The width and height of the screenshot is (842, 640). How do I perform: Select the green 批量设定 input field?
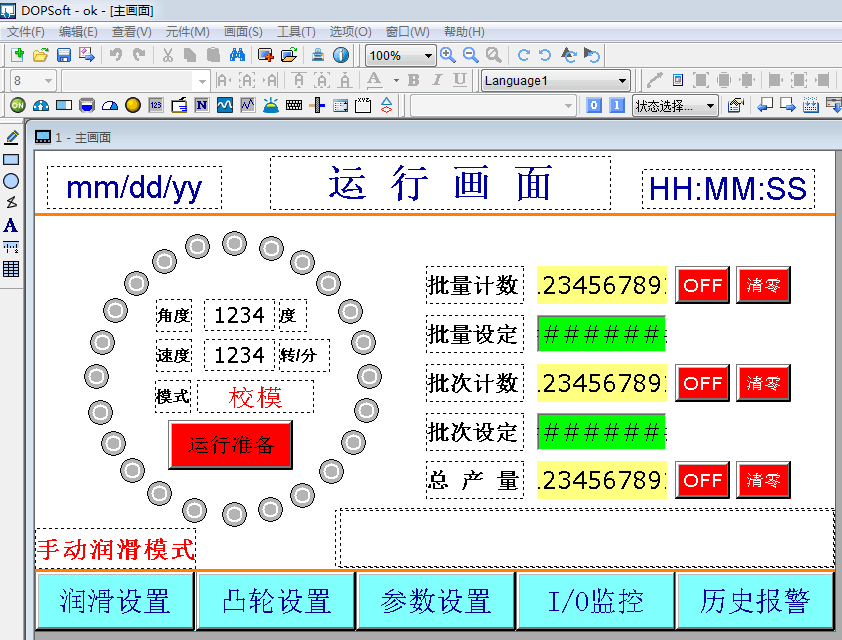coord(601,334)
